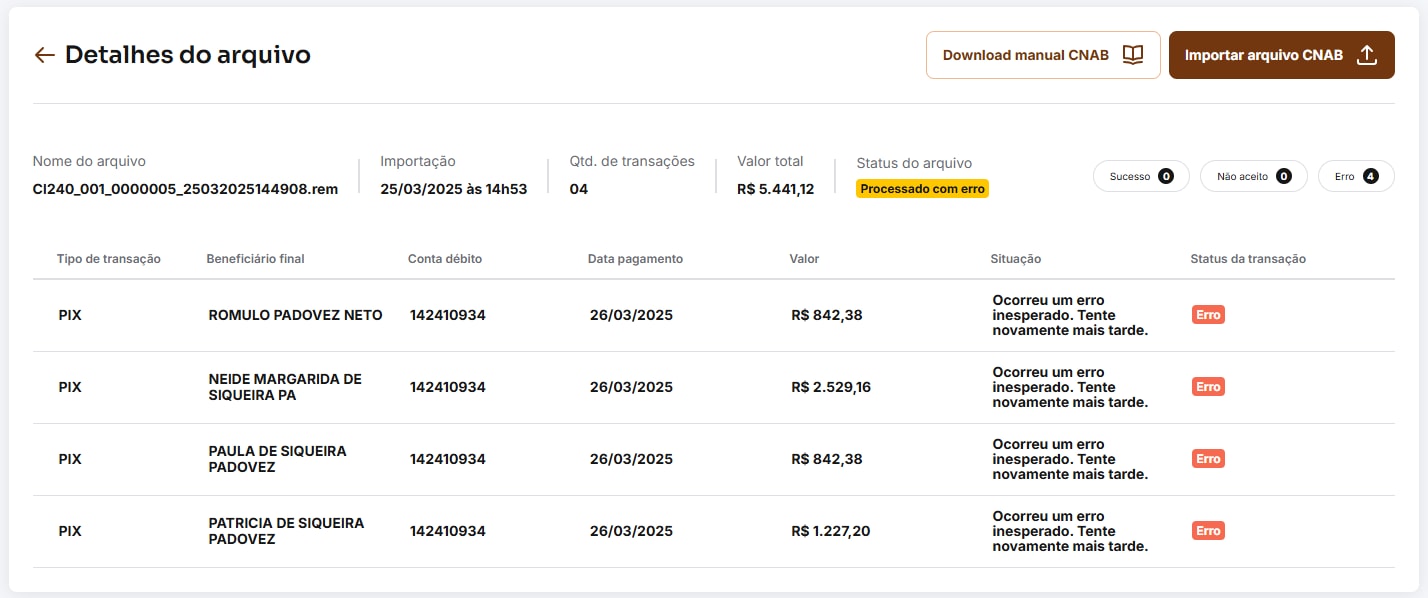Click the Processado com erro badge
This screenshot has width=1428, height=598.
(x=922, y=188)
